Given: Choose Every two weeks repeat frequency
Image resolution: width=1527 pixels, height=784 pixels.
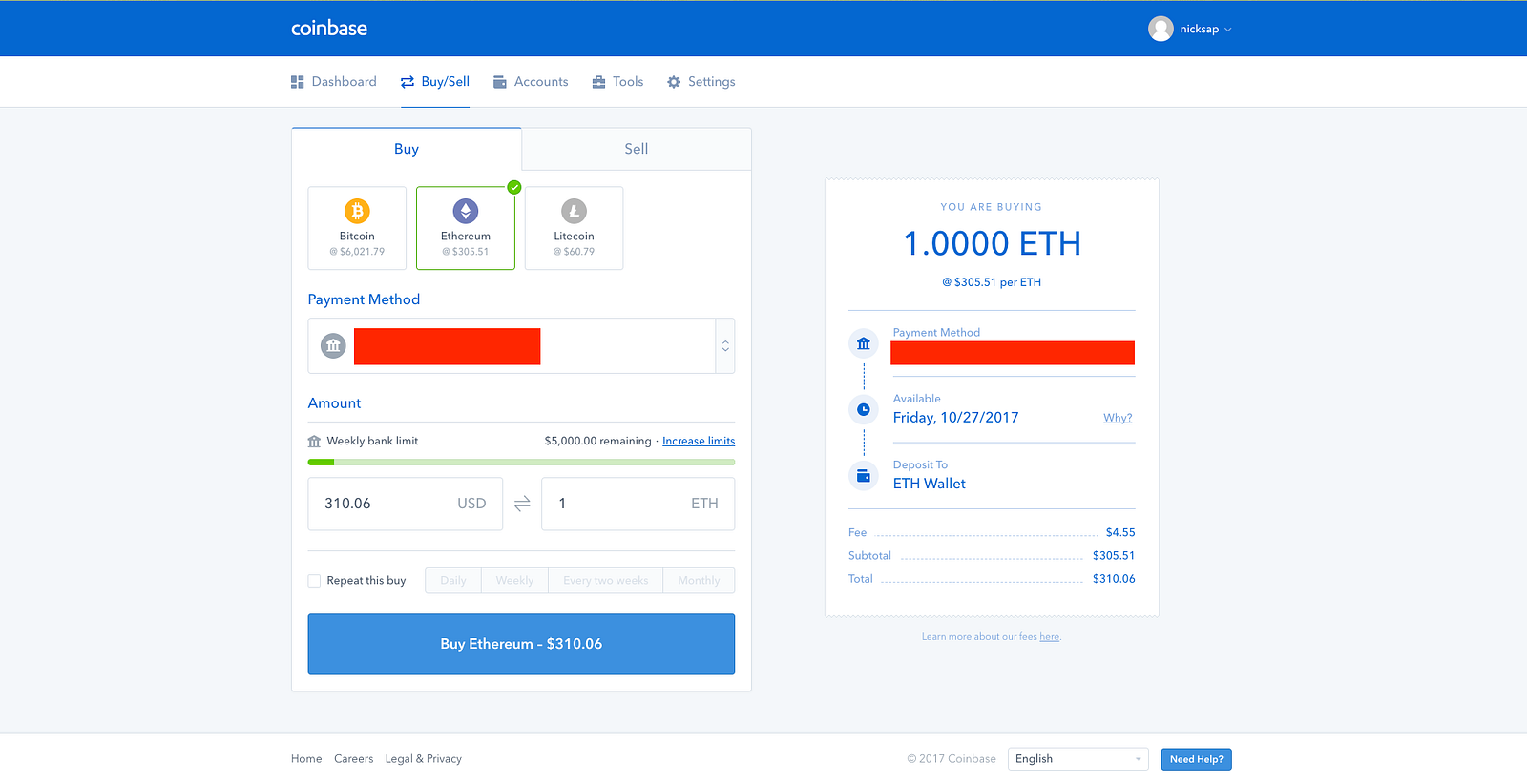Looking at the screenshot, I should [x=606, y=581].
